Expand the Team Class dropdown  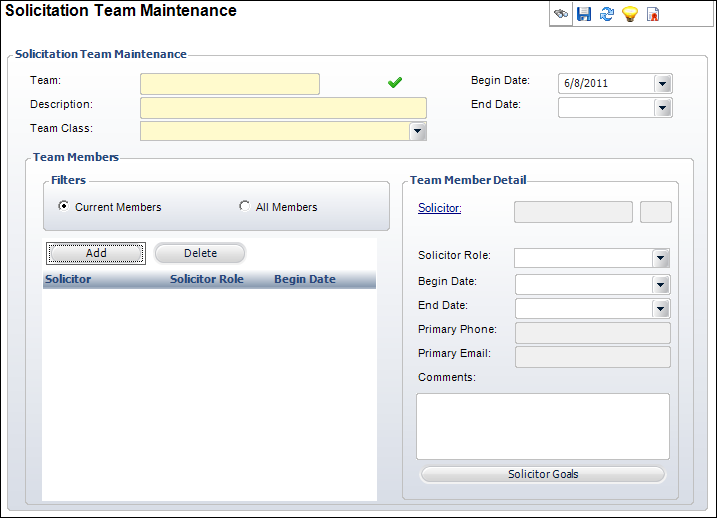(418, 131)
